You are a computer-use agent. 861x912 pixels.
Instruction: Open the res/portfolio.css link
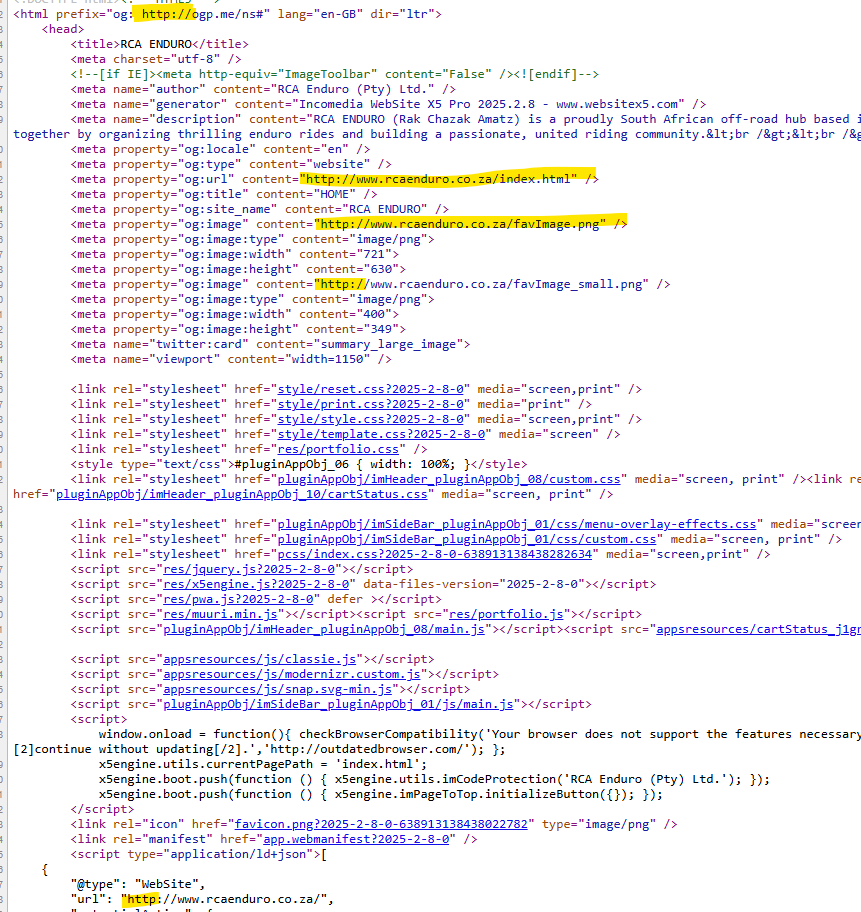tap(338, 450)
